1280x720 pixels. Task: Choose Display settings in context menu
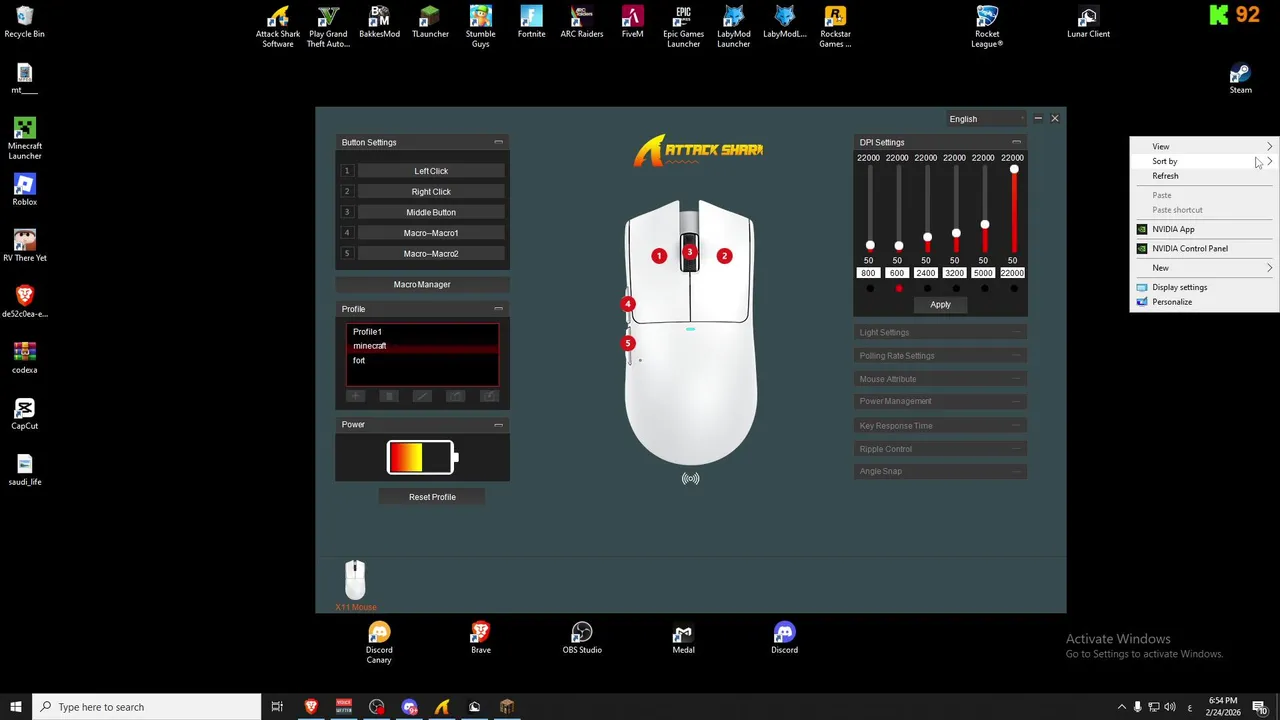[x=1204, y=287]
